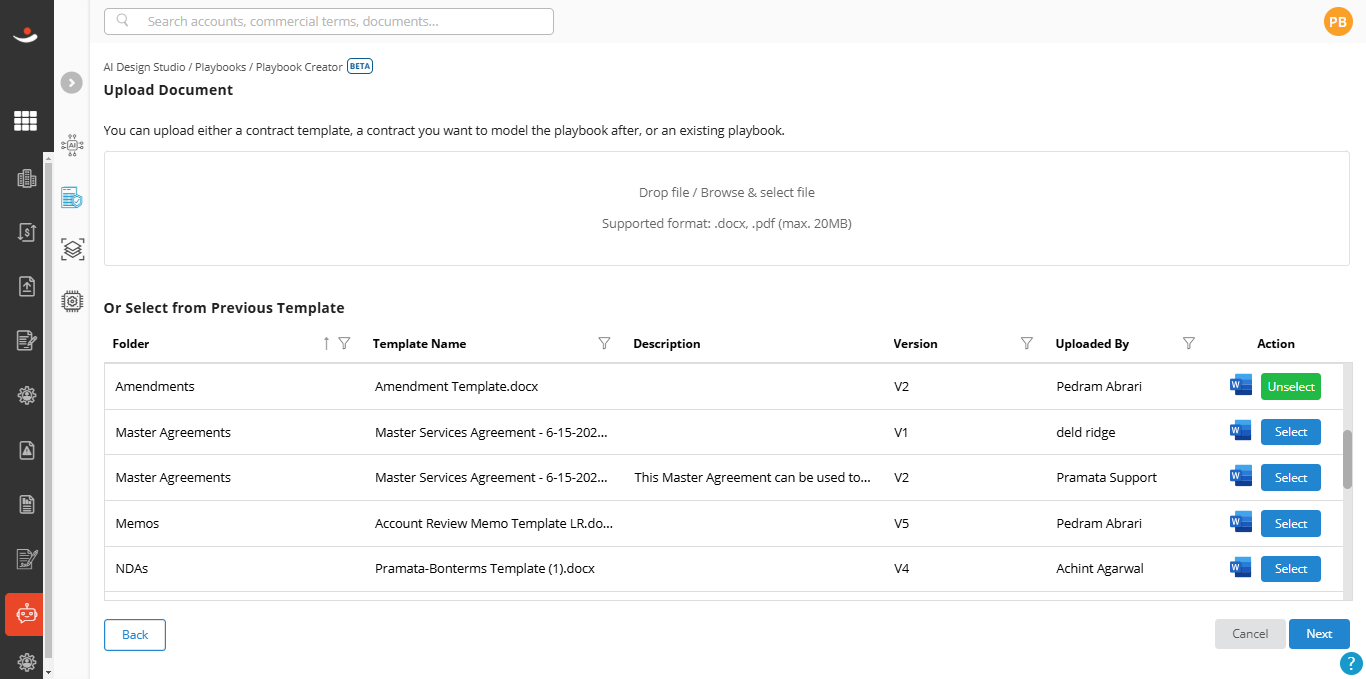This screenshot has height=679, width=1366.
Task: Go to AI Design Studio breadcrumb
Action: pos(145,67)
